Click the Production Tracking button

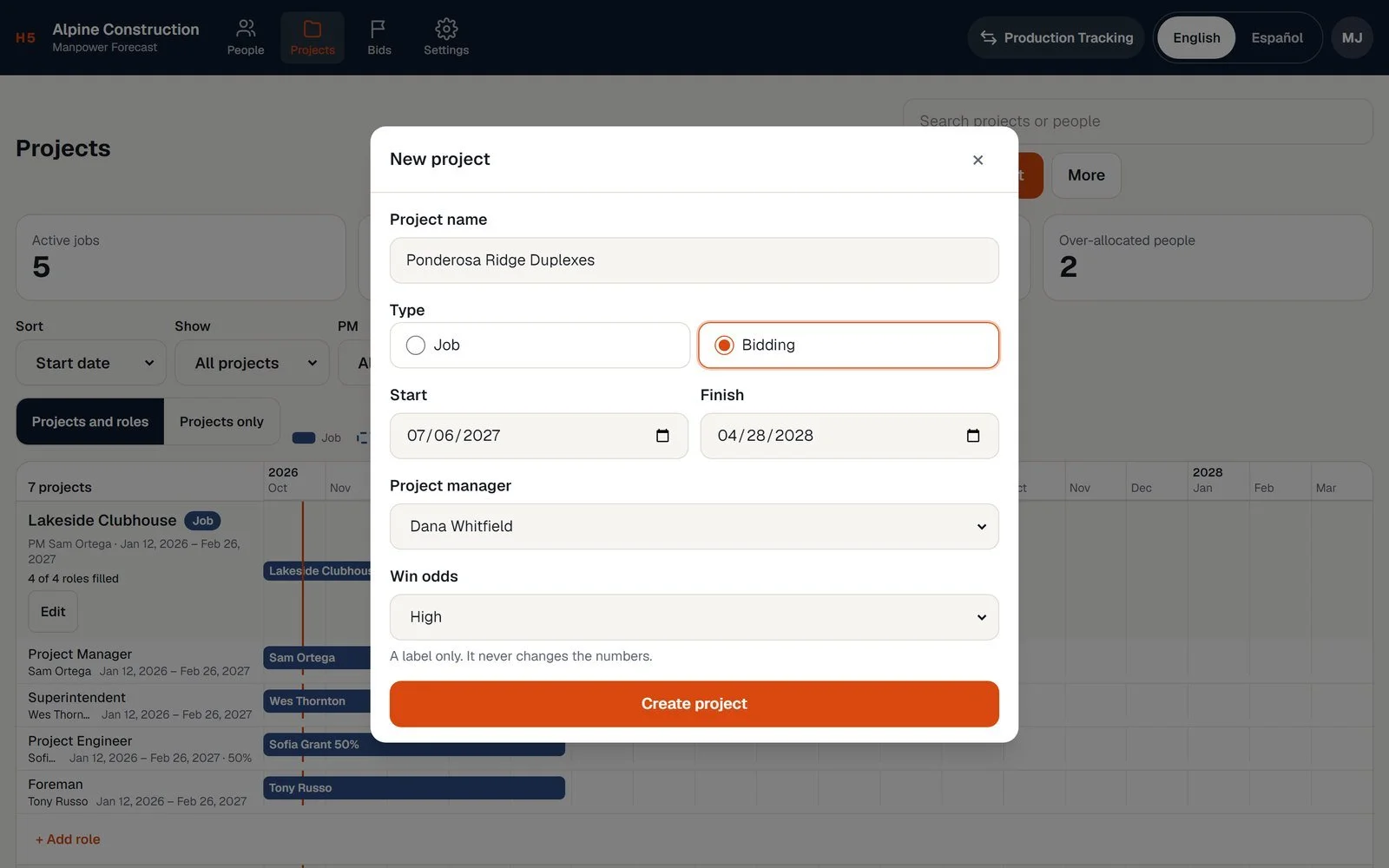[1057, 37]
